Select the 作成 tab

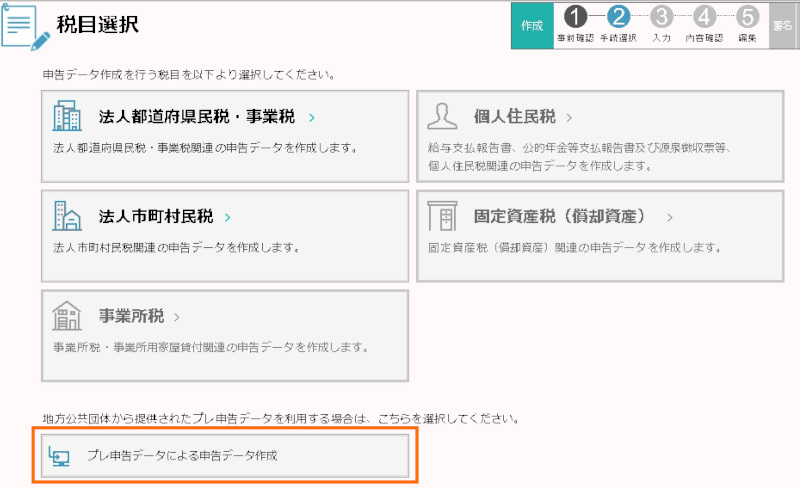(x=532, y=26)
